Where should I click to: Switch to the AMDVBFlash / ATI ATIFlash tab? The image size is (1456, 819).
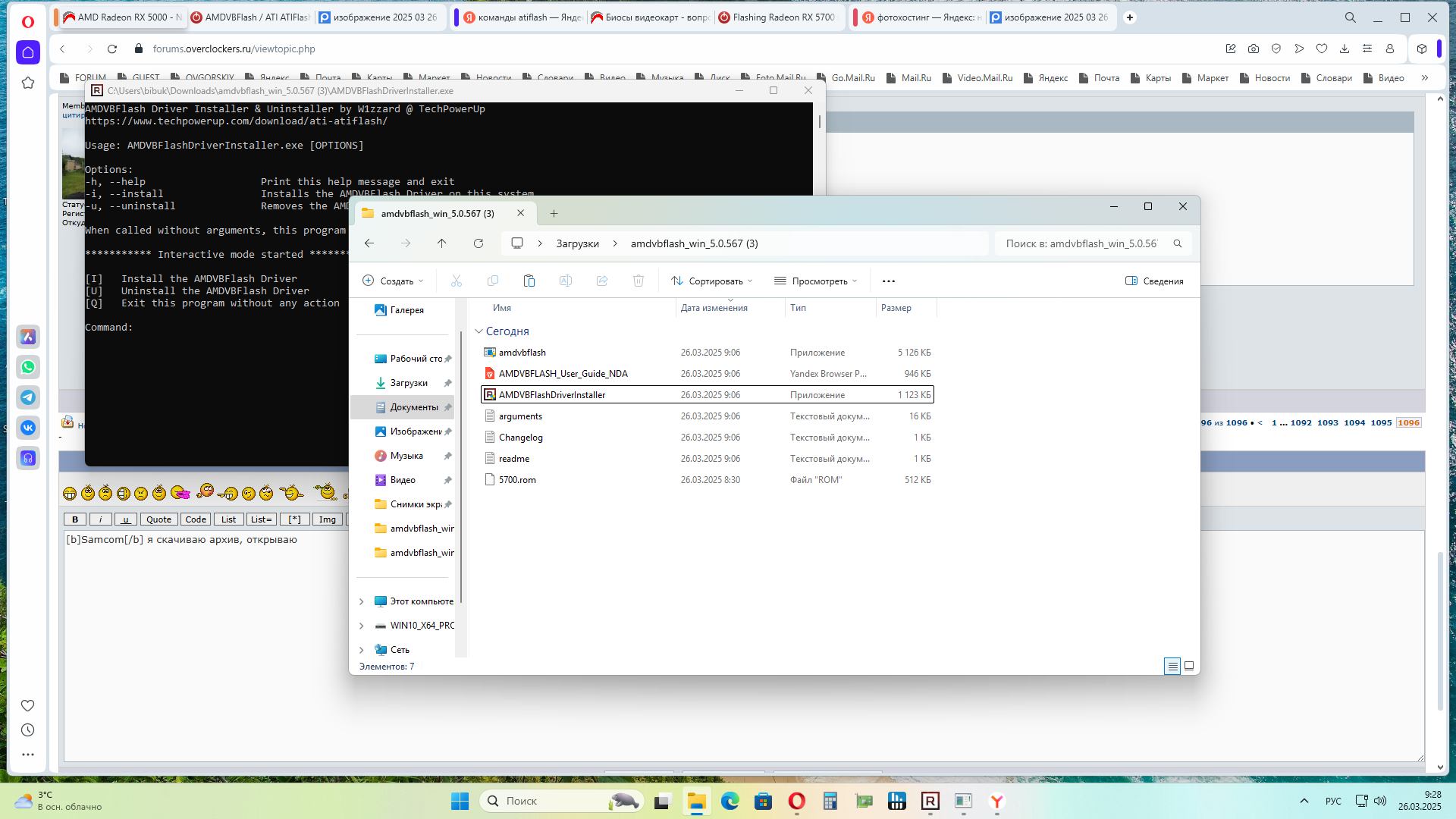click(x=250, y=17)
